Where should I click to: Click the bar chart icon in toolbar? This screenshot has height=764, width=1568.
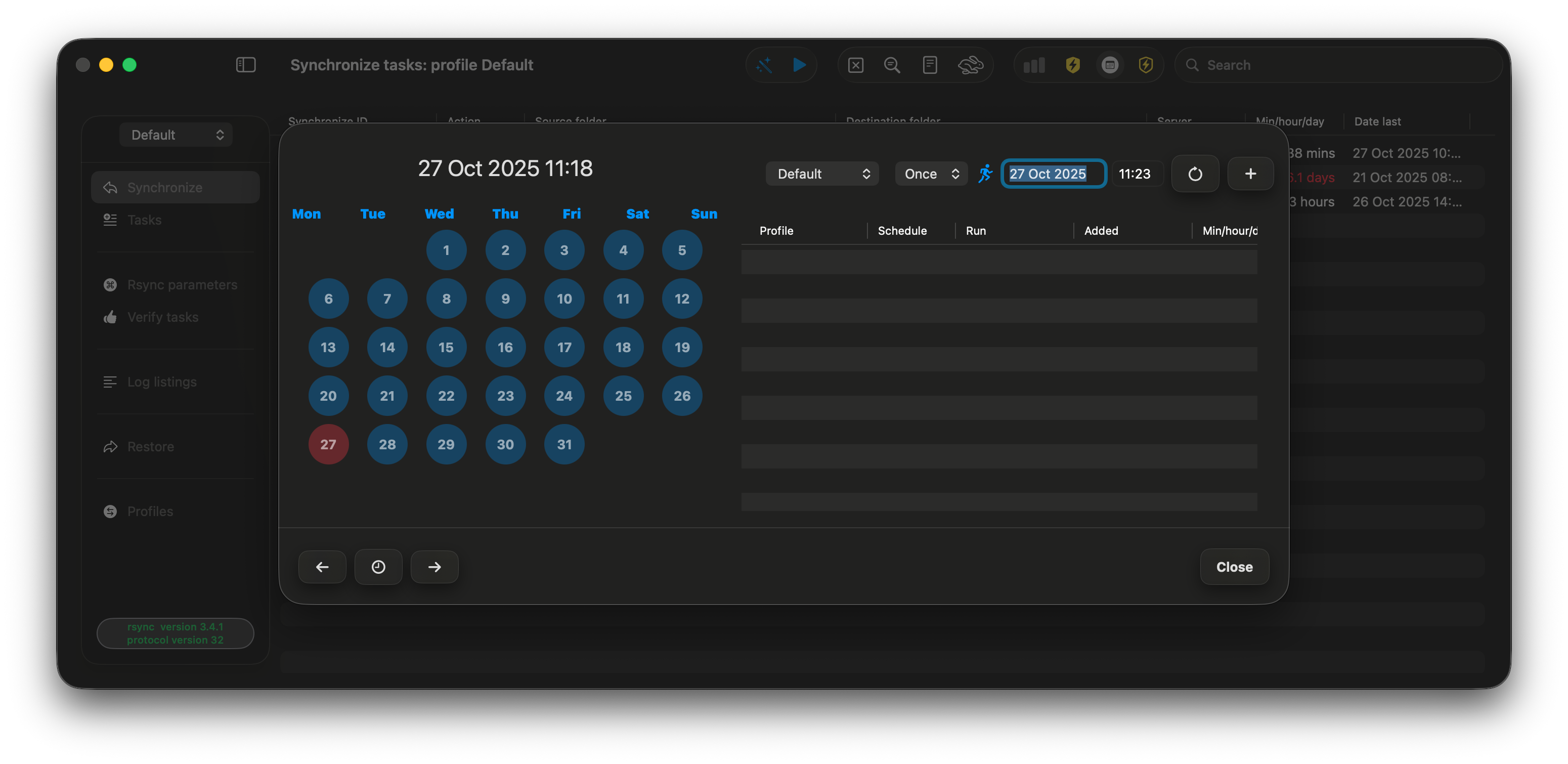[1034, 65]
